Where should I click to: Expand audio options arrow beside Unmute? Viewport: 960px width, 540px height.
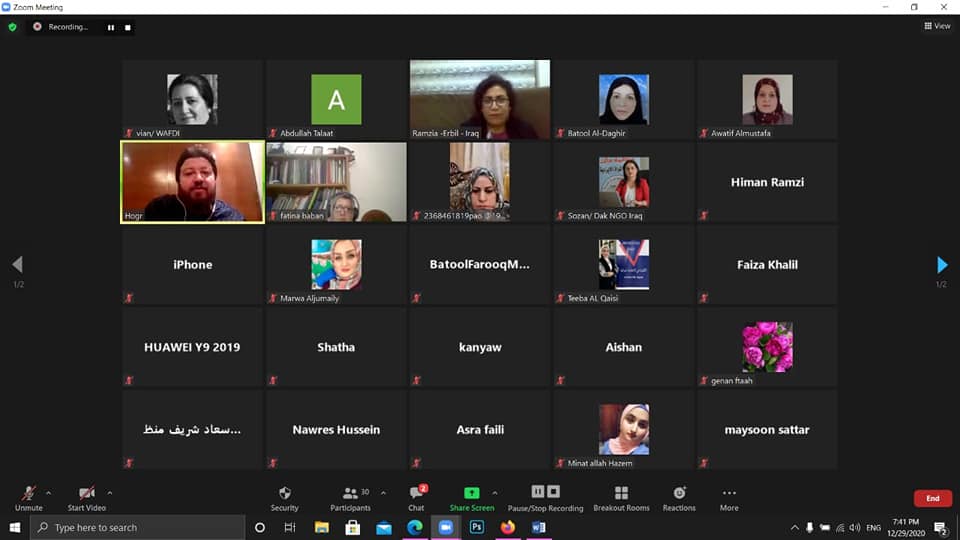tap(49, 492)
